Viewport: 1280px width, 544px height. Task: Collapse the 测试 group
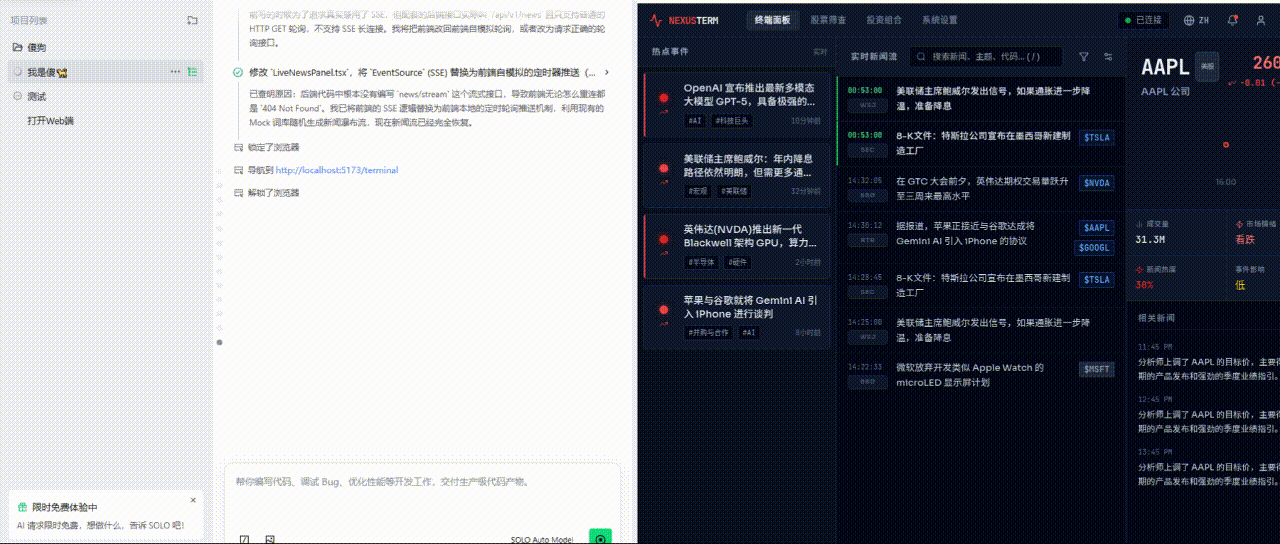point(17,96)
